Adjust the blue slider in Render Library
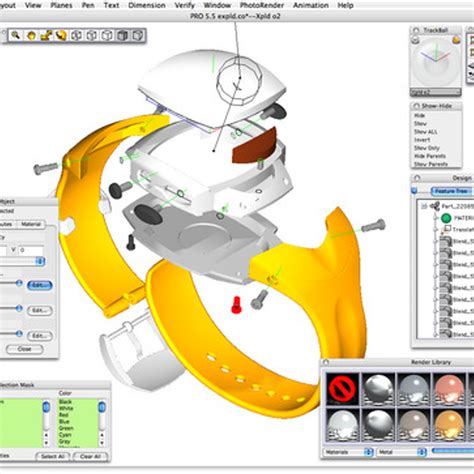This screenshot has height=474, width=474. tap(452, 451)
